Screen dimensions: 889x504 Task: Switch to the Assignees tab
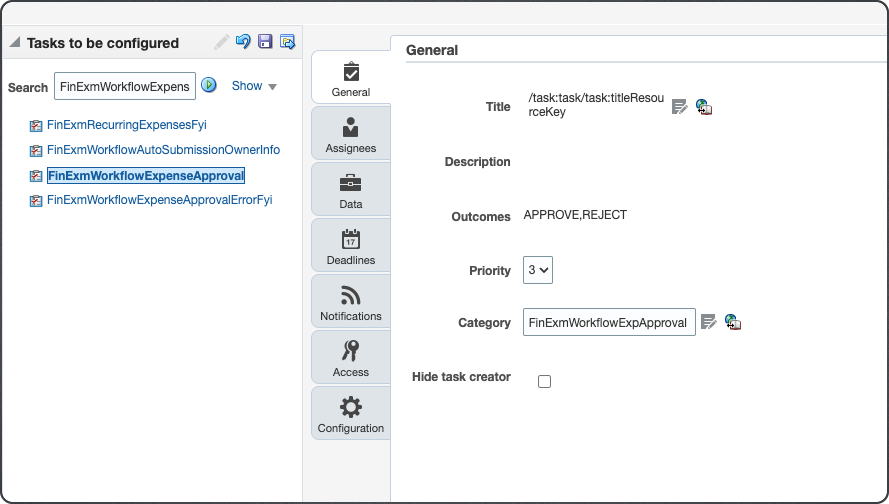351,133
